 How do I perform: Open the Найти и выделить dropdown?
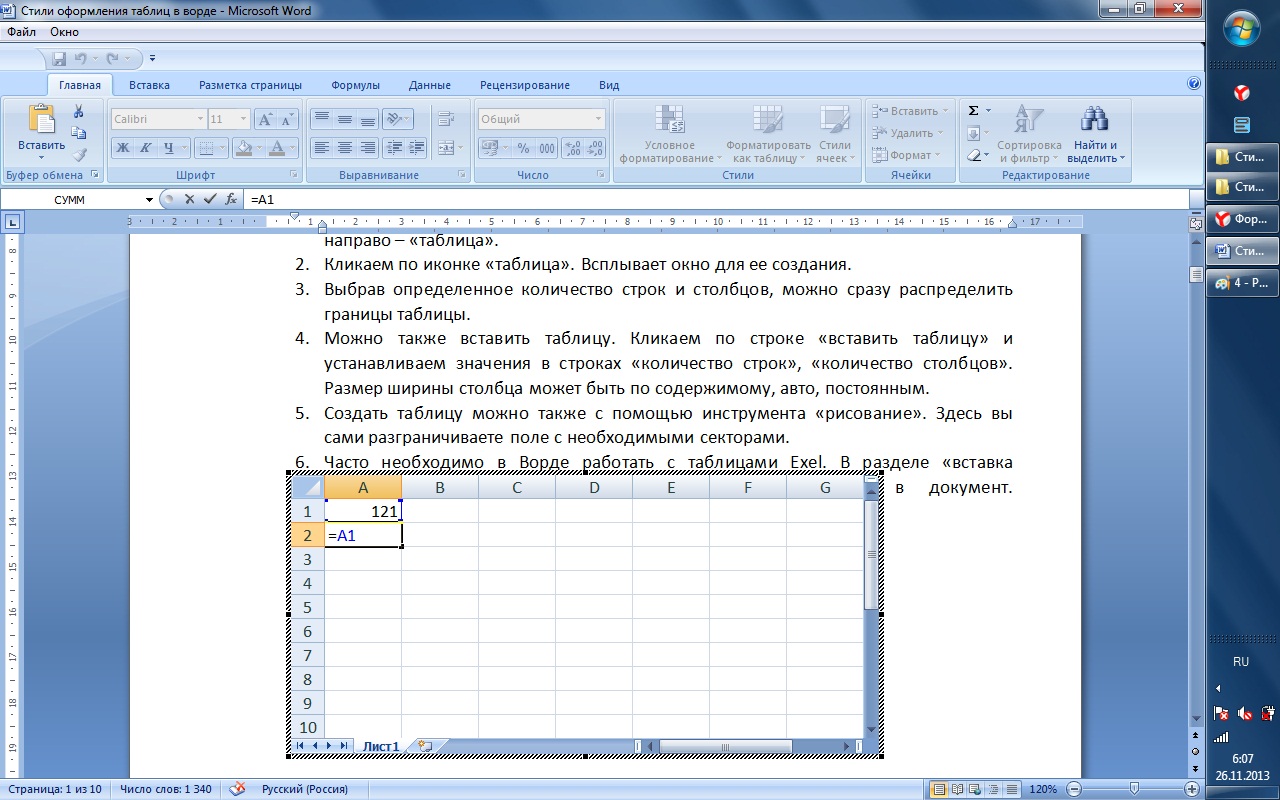[x=1096, y=133]
